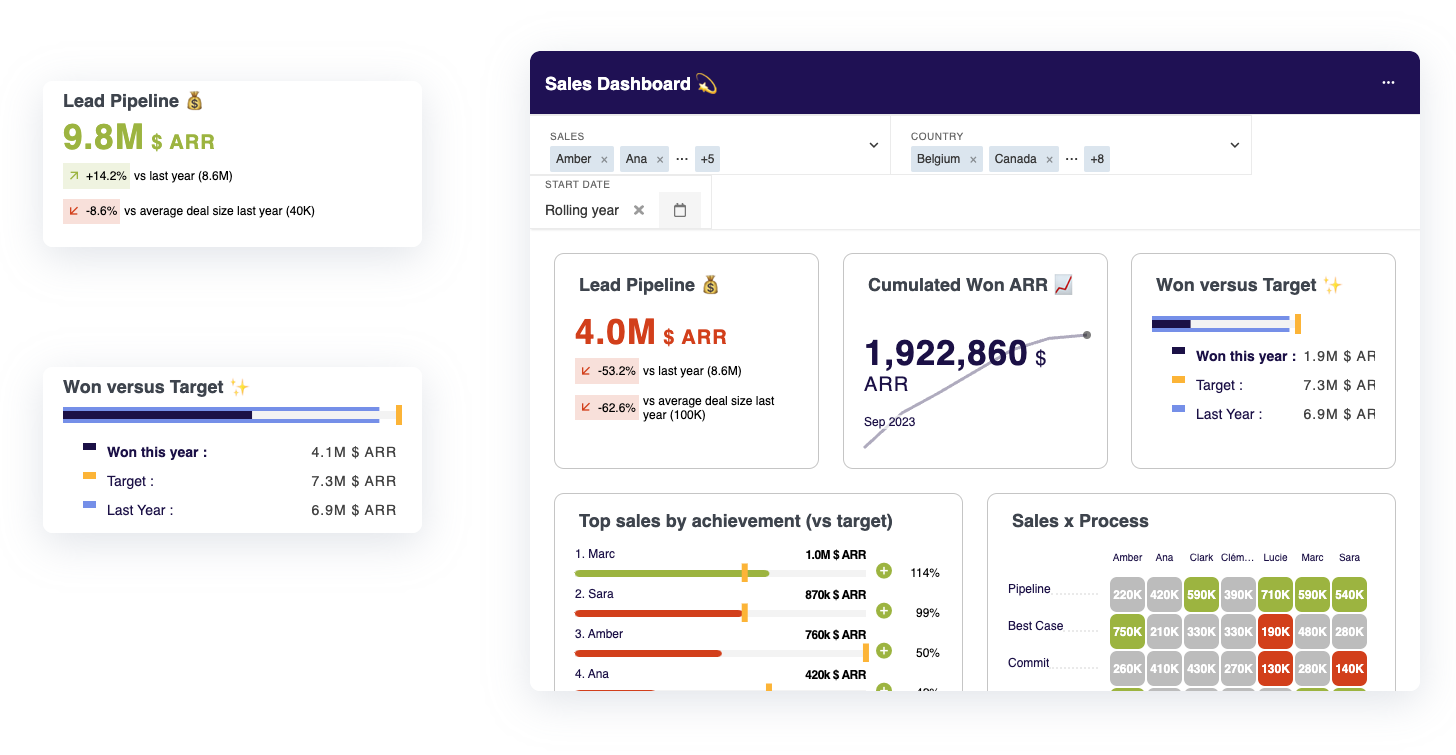Click the green plus icon next to Sara
The width and height of the screenshot is (1456, 755).
click(x=883, y=611)
